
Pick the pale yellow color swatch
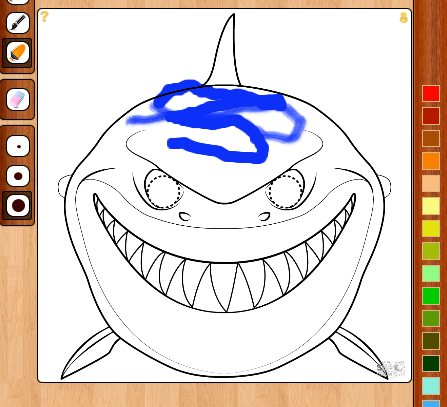[x=431, y=206]
